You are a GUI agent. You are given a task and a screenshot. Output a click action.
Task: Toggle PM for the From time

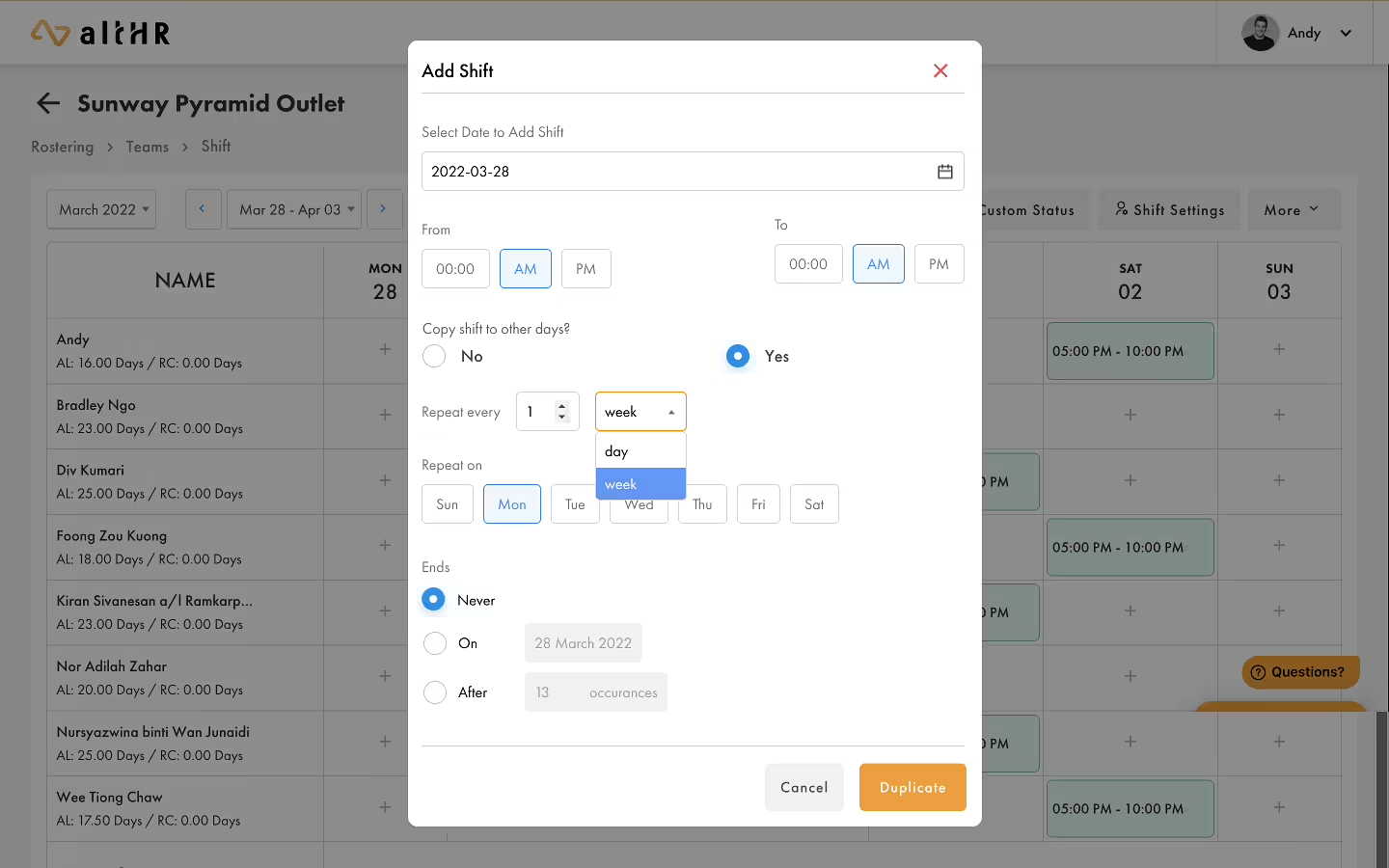pos(586,269)
